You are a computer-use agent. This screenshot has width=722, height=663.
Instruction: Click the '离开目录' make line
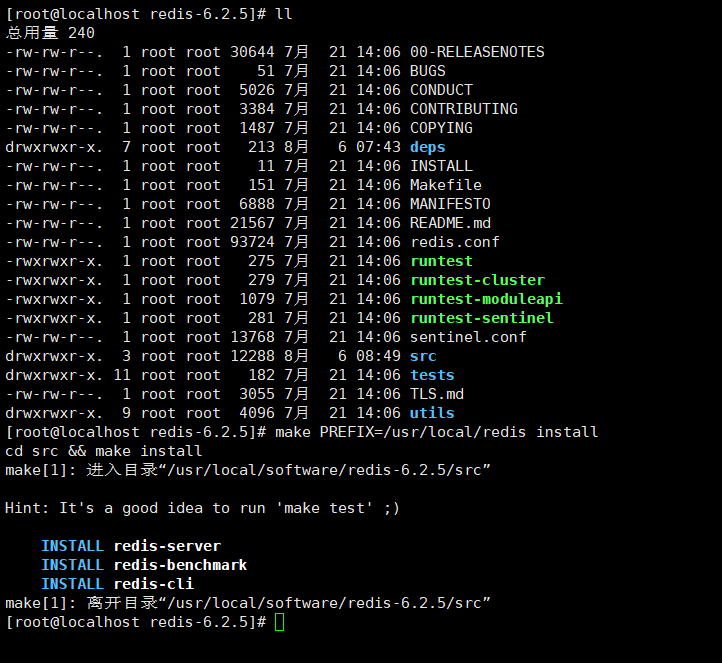point(248,603)
